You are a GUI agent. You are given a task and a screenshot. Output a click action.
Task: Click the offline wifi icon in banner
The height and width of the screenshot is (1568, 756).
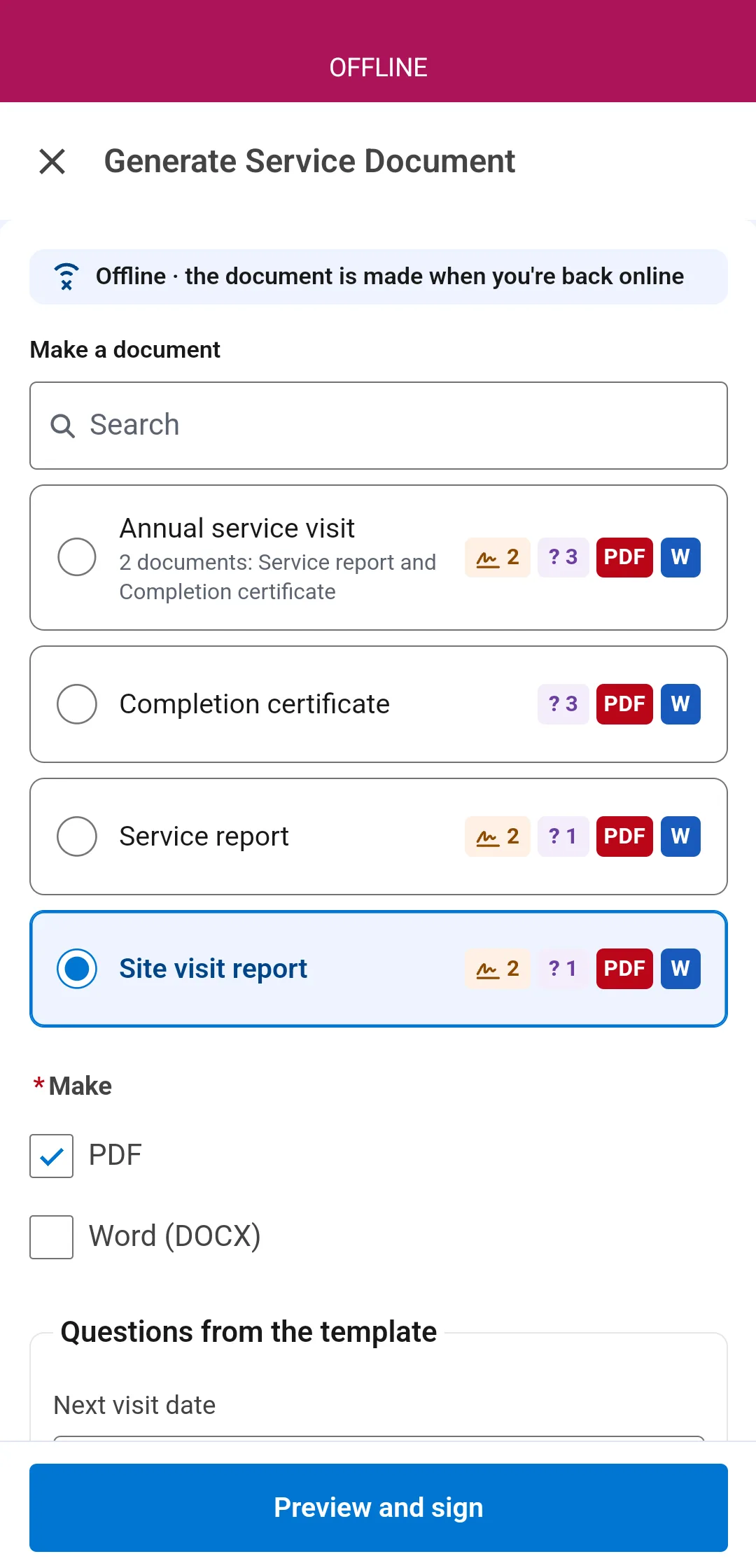(66, 276)
